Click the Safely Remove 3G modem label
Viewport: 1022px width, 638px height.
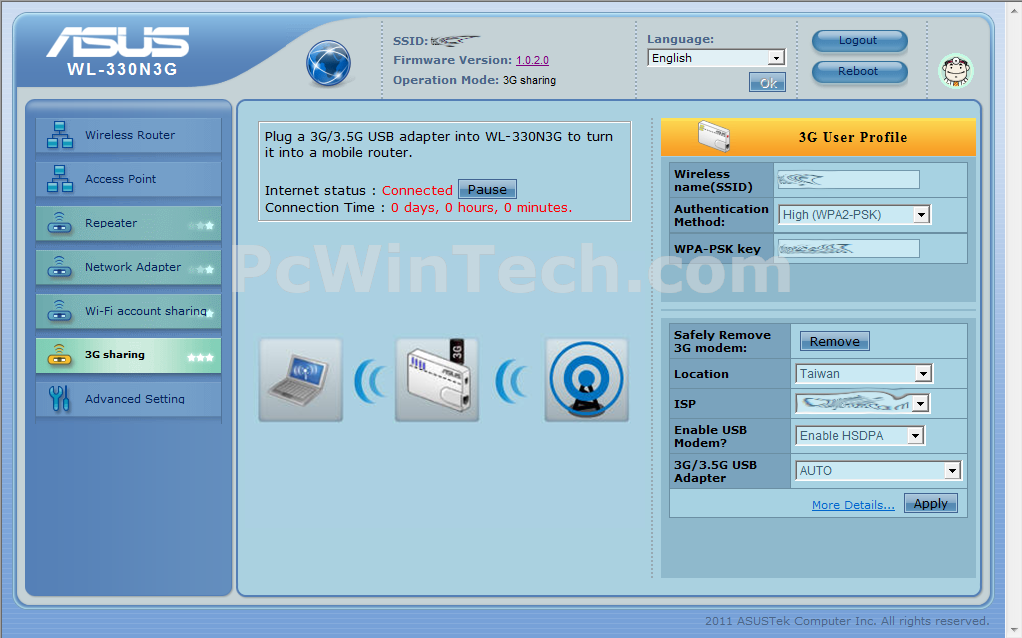[x=722, y=341]
